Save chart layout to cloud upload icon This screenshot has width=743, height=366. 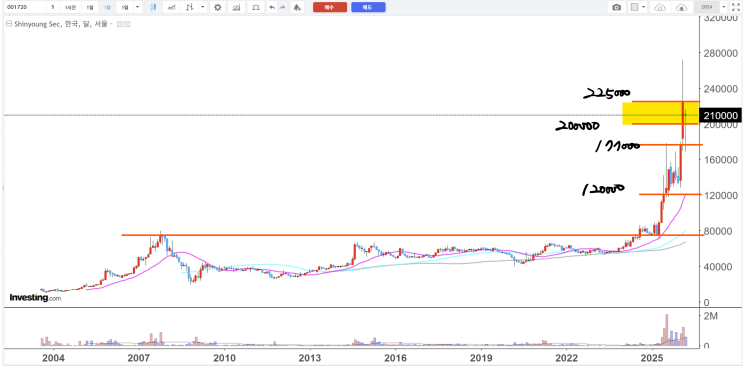pyautogui.click(x=681, y=7)
